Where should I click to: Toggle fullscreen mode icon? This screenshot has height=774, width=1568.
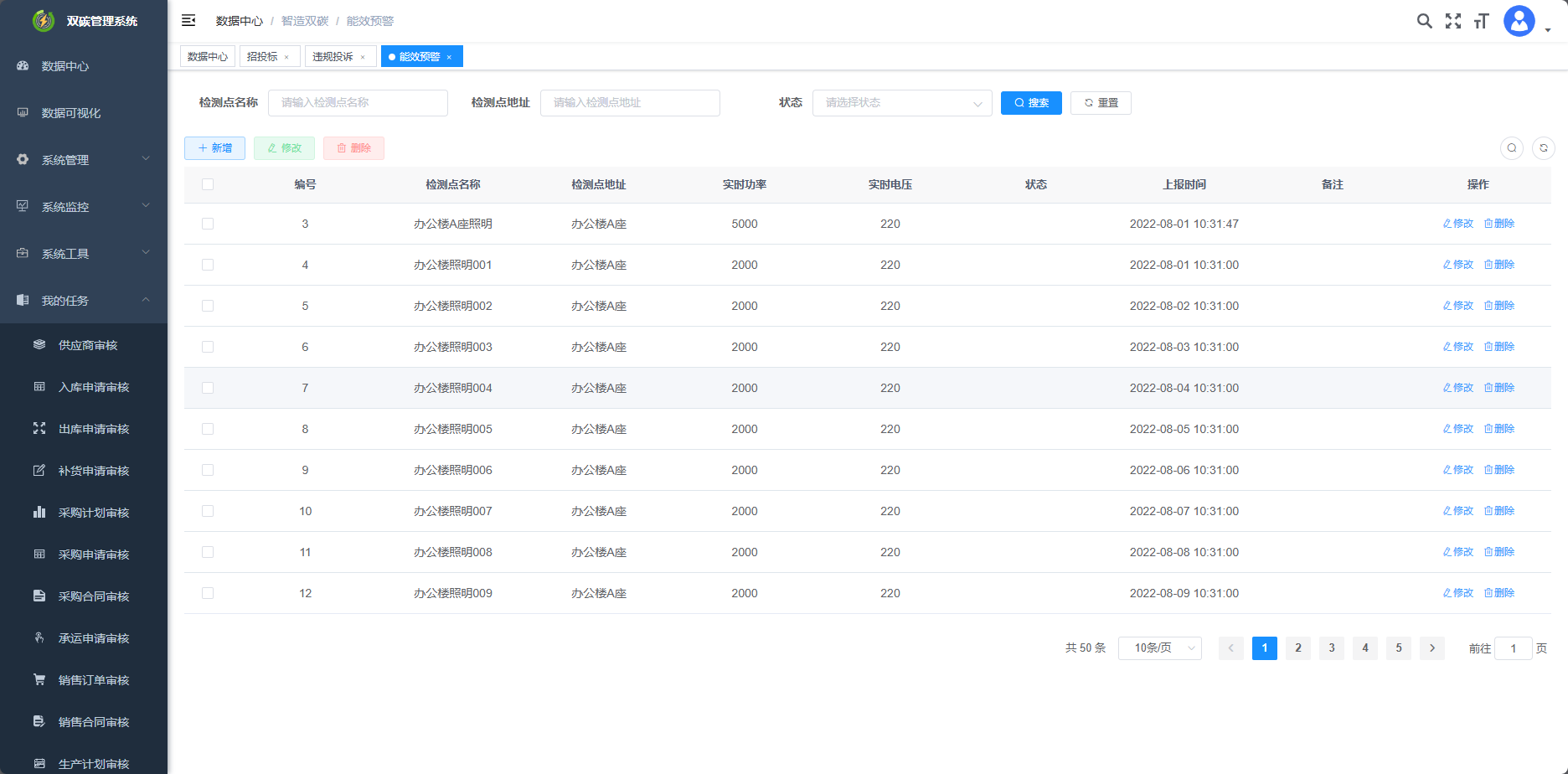point(1453,21)
